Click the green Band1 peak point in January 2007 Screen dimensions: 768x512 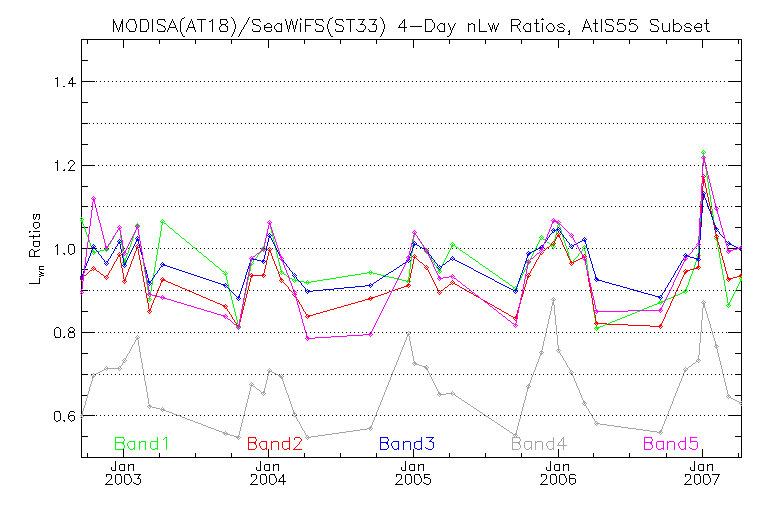tap(703, 153)
